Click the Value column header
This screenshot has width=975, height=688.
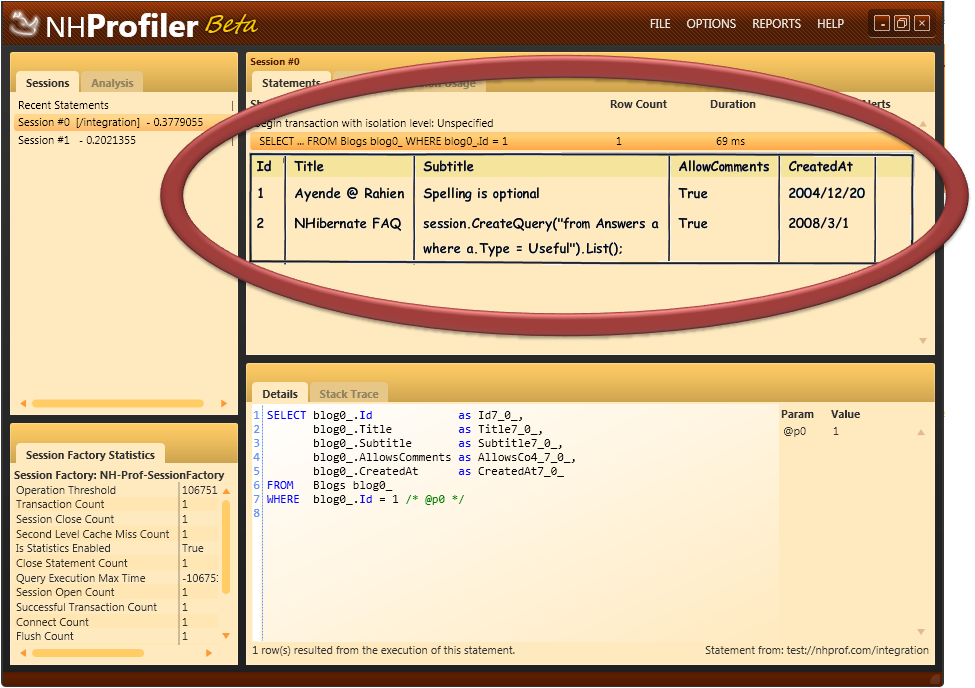click(845, 414)
